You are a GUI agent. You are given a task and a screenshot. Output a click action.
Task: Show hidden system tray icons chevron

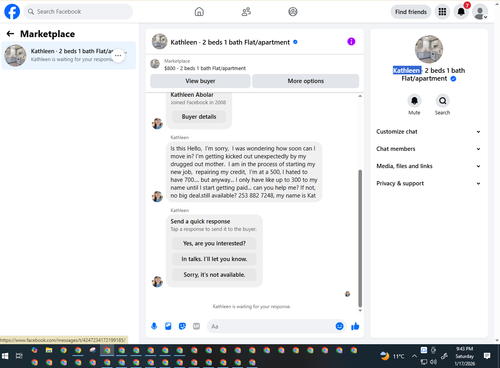[x=414, y=356]
